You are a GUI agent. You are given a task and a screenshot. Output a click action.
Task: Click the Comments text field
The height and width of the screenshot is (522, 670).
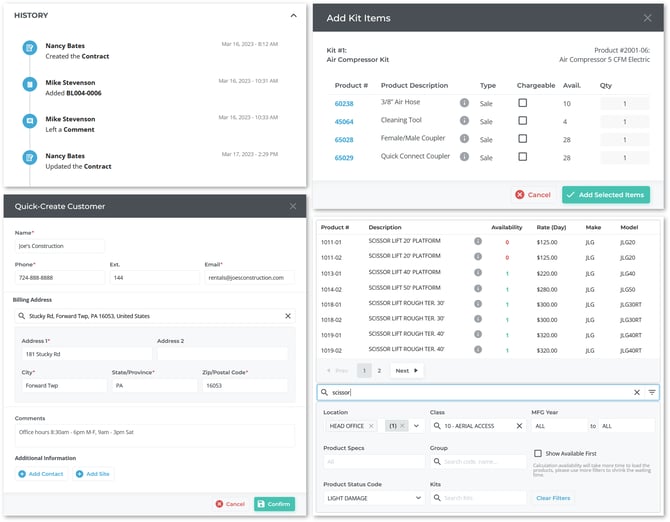click(x=154, y=434)
